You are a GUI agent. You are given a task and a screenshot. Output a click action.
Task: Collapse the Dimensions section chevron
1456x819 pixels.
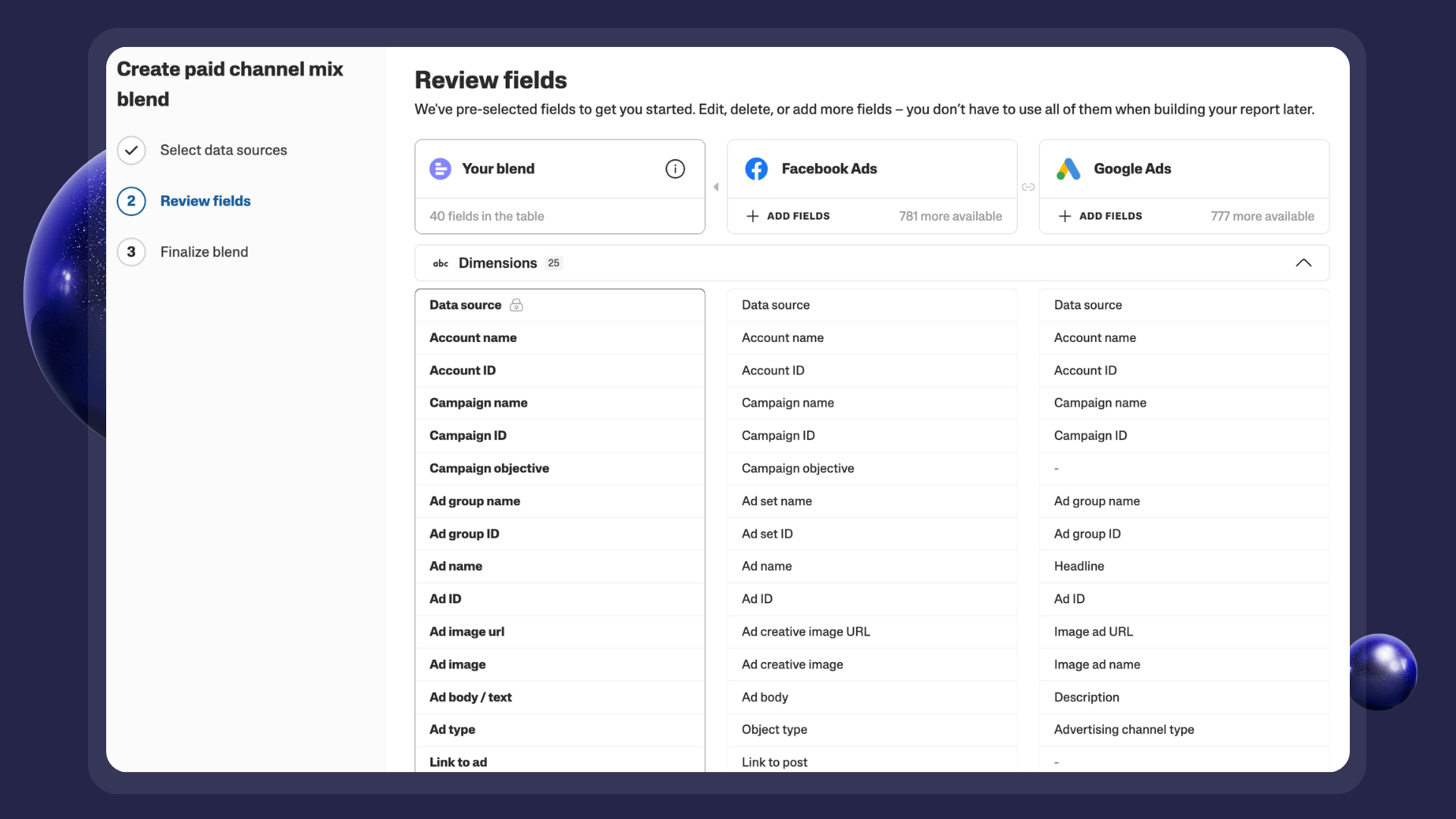coord(1303,263)
